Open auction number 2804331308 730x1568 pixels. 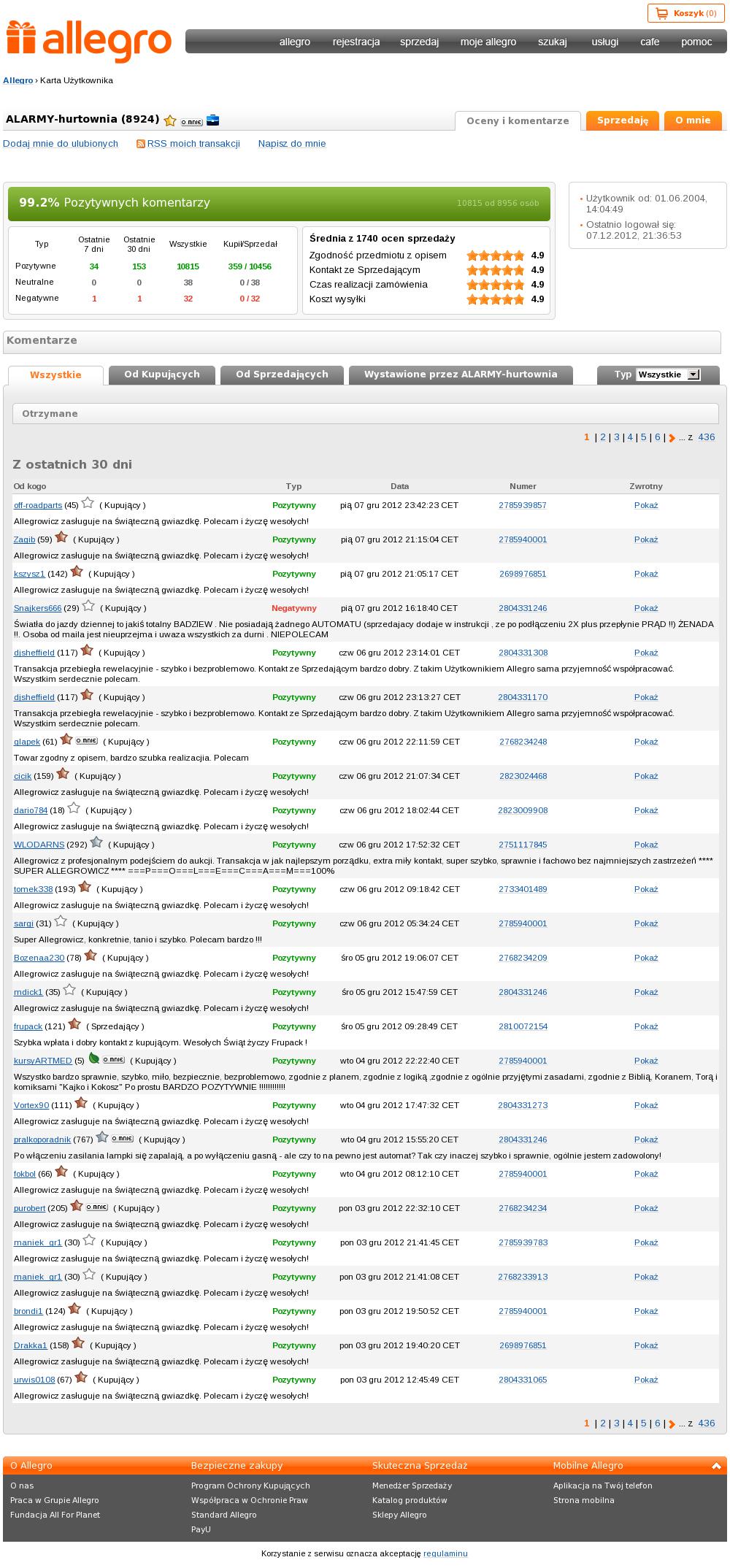click(x=523, y=653)
